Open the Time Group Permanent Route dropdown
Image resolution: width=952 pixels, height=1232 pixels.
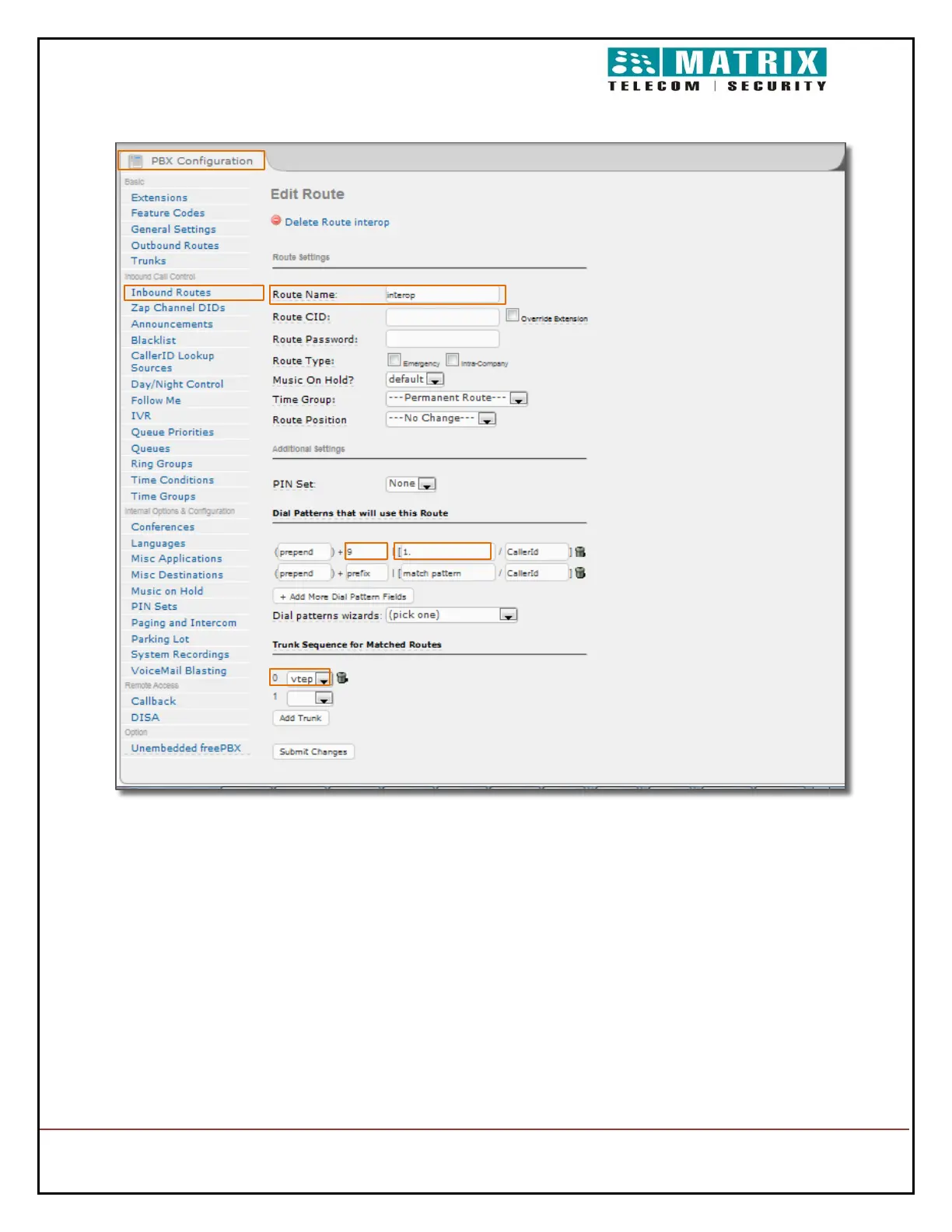coord(457,398)
